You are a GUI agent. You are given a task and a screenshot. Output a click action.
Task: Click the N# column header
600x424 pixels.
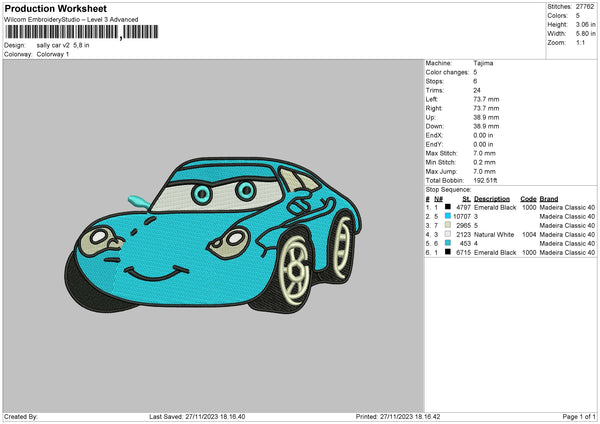437,198
